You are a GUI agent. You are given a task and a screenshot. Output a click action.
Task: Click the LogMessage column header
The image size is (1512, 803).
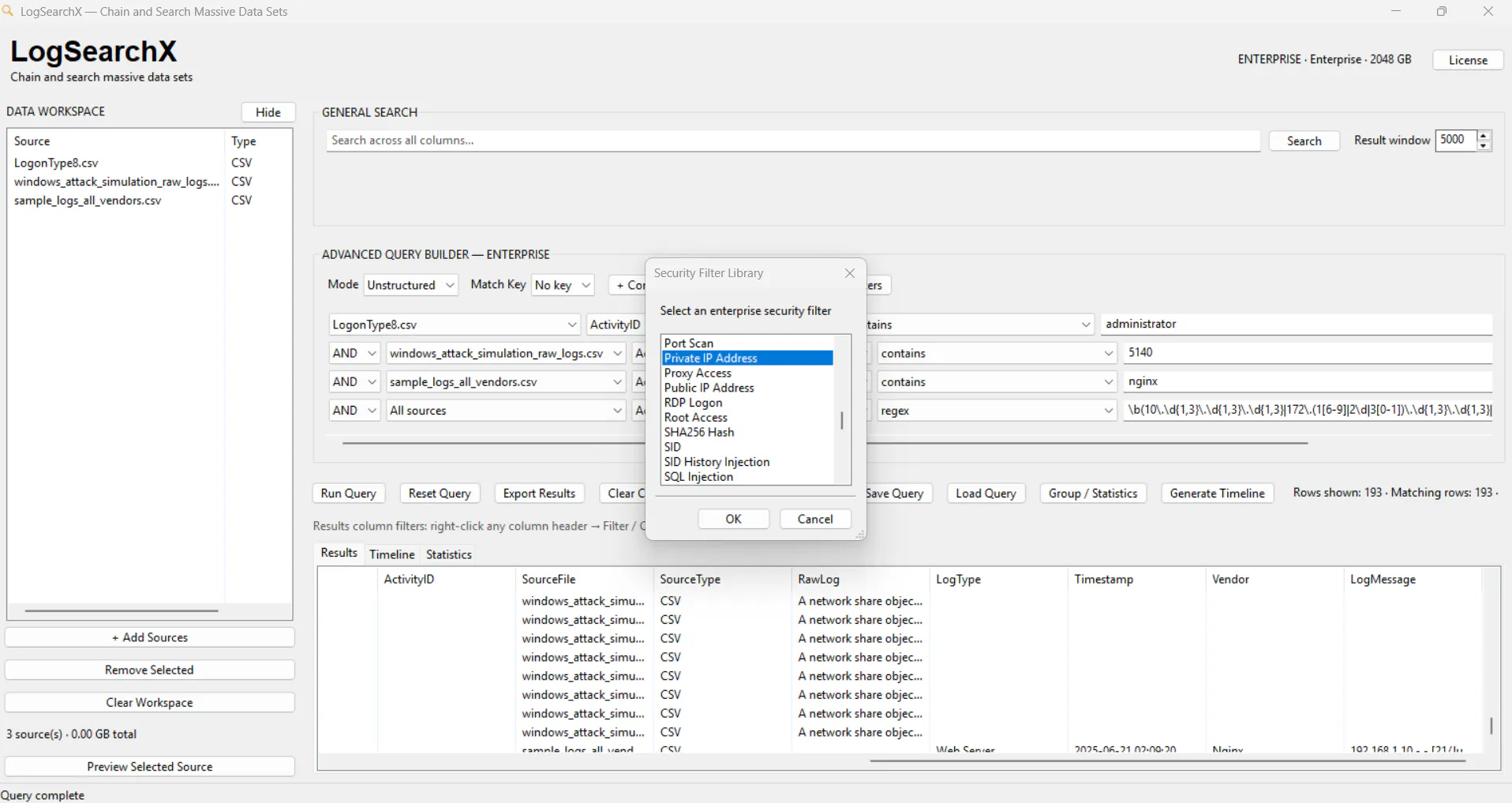coord(1413,580)
